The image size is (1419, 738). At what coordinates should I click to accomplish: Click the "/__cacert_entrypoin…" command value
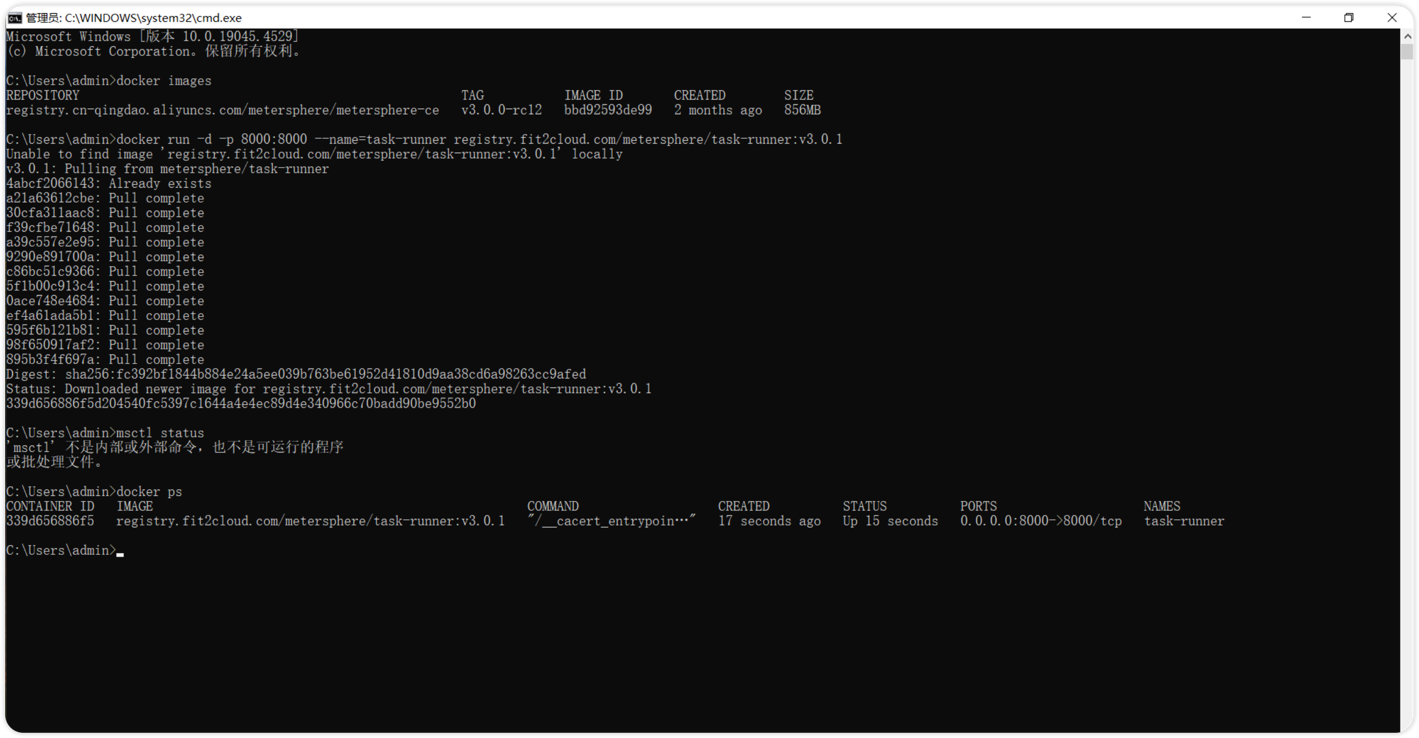click(611, 521)
